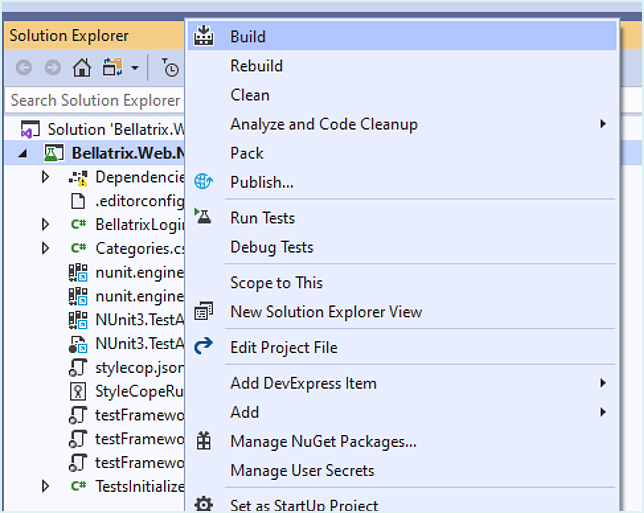
Task: Select the .editorconfig file name
Action: 140,201
